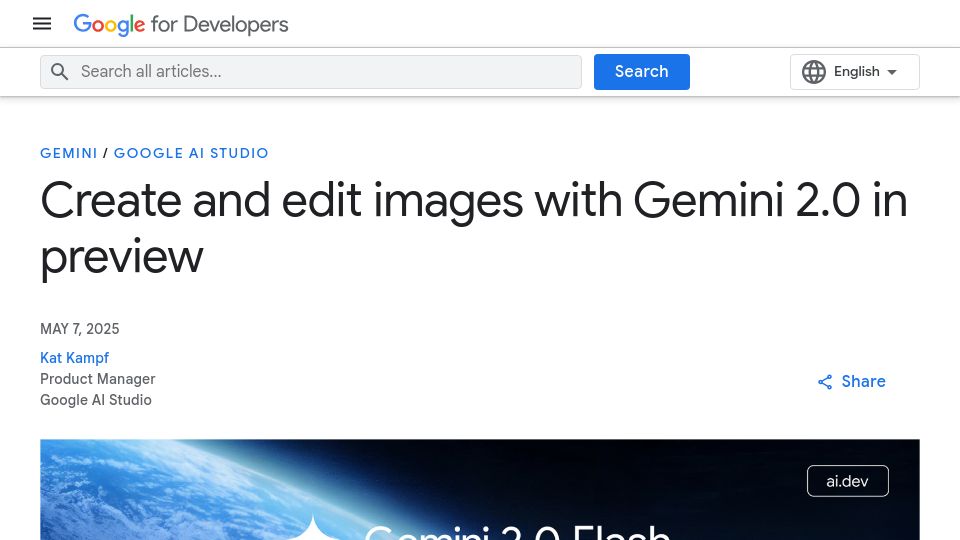Click the magnifier icon in search field
Viewport: 960px width, 540px height.
[x=59, y=72]
